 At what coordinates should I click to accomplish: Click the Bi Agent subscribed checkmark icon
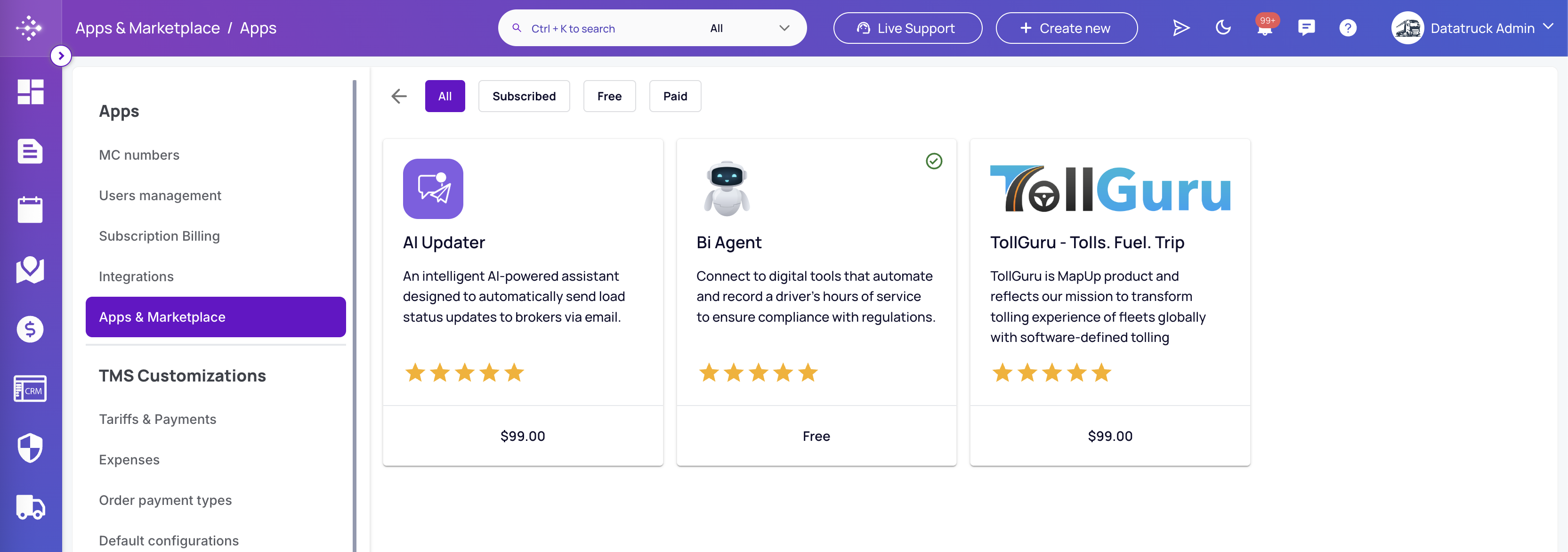[934, 161]
